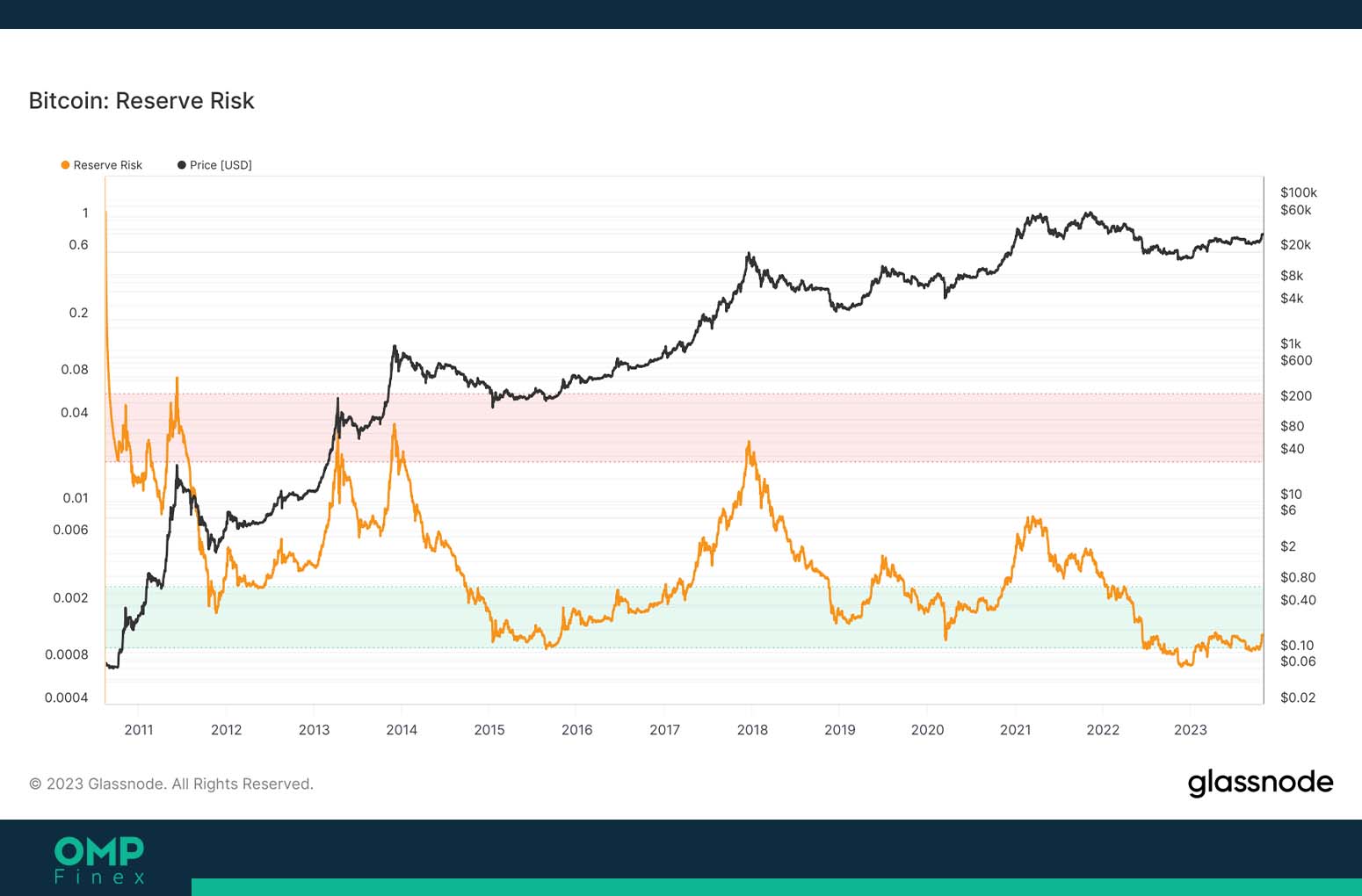Click the orange Reserve Risk legend dot
The image size is (1362, 896).
point(65,165)
